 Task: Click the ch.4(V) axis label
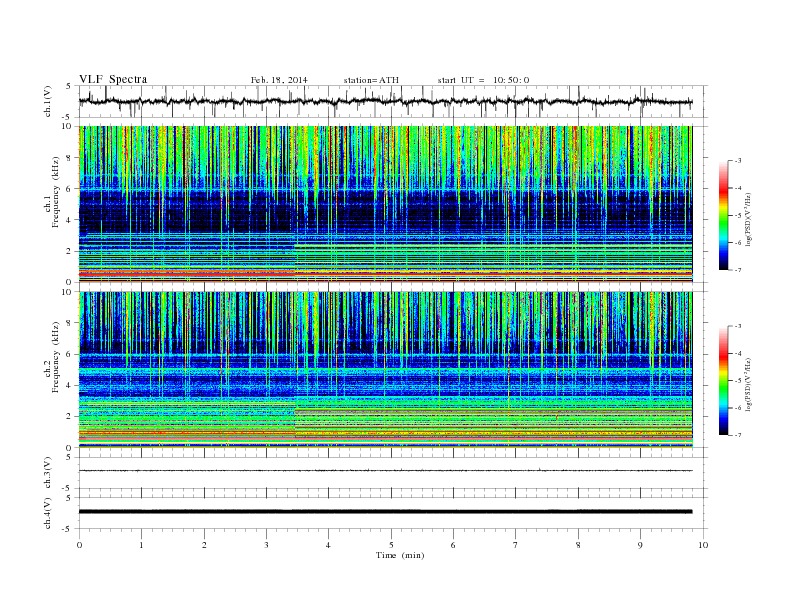tap(47, 513)
